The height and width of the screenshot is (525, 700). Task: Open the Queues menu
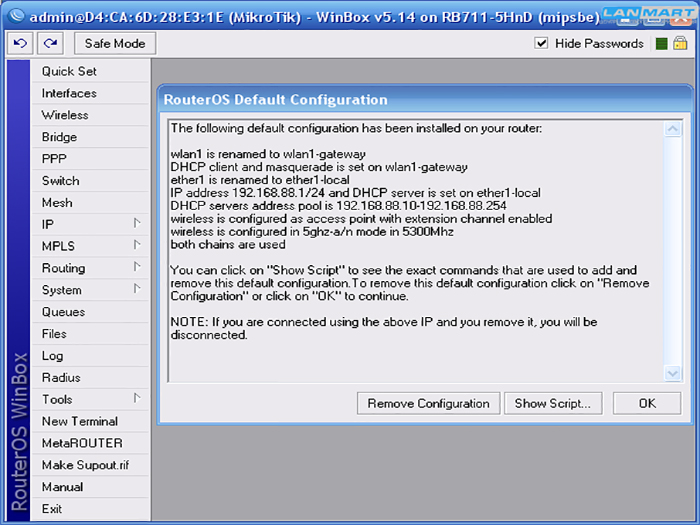point(90,312)
